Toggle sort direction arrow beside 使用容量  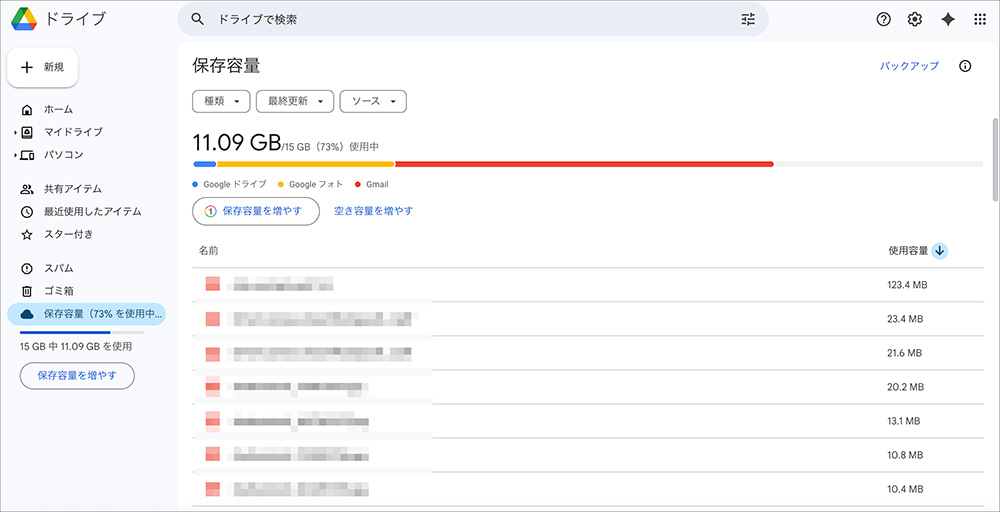939,251
